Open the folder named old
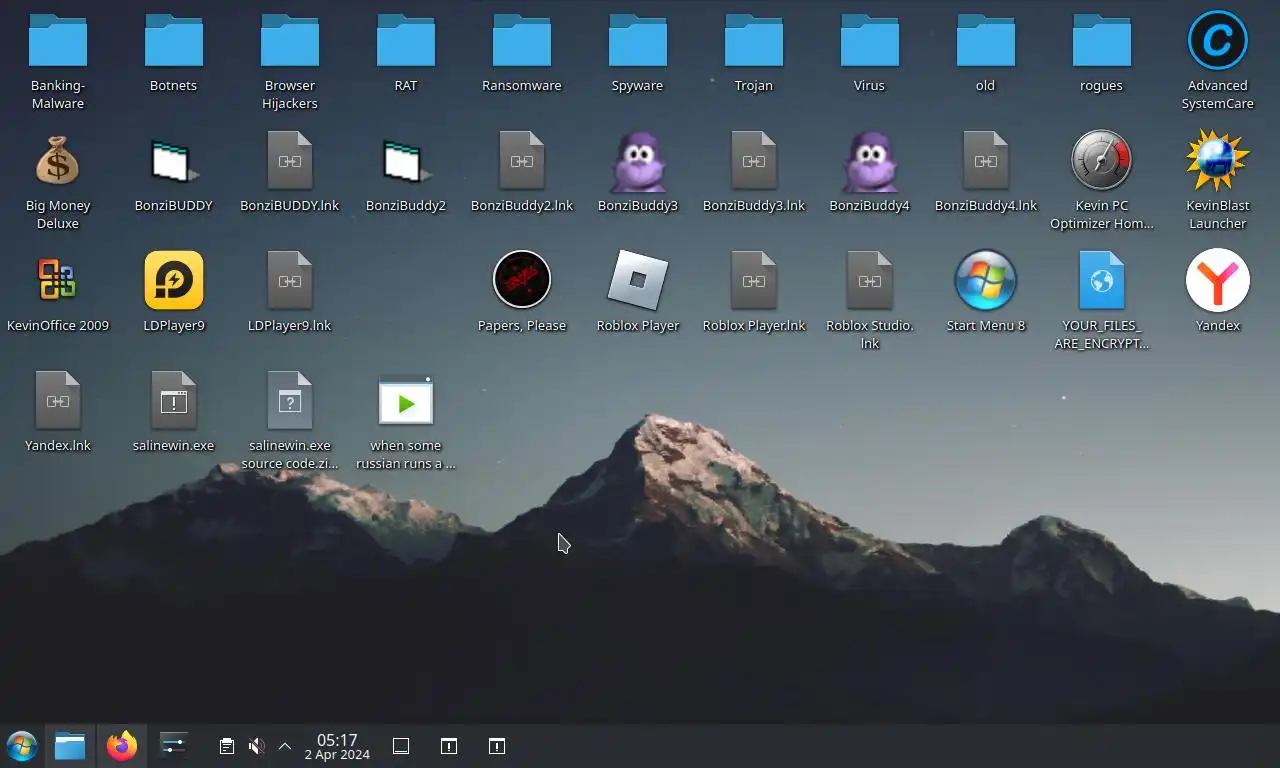 click(986, 41)
